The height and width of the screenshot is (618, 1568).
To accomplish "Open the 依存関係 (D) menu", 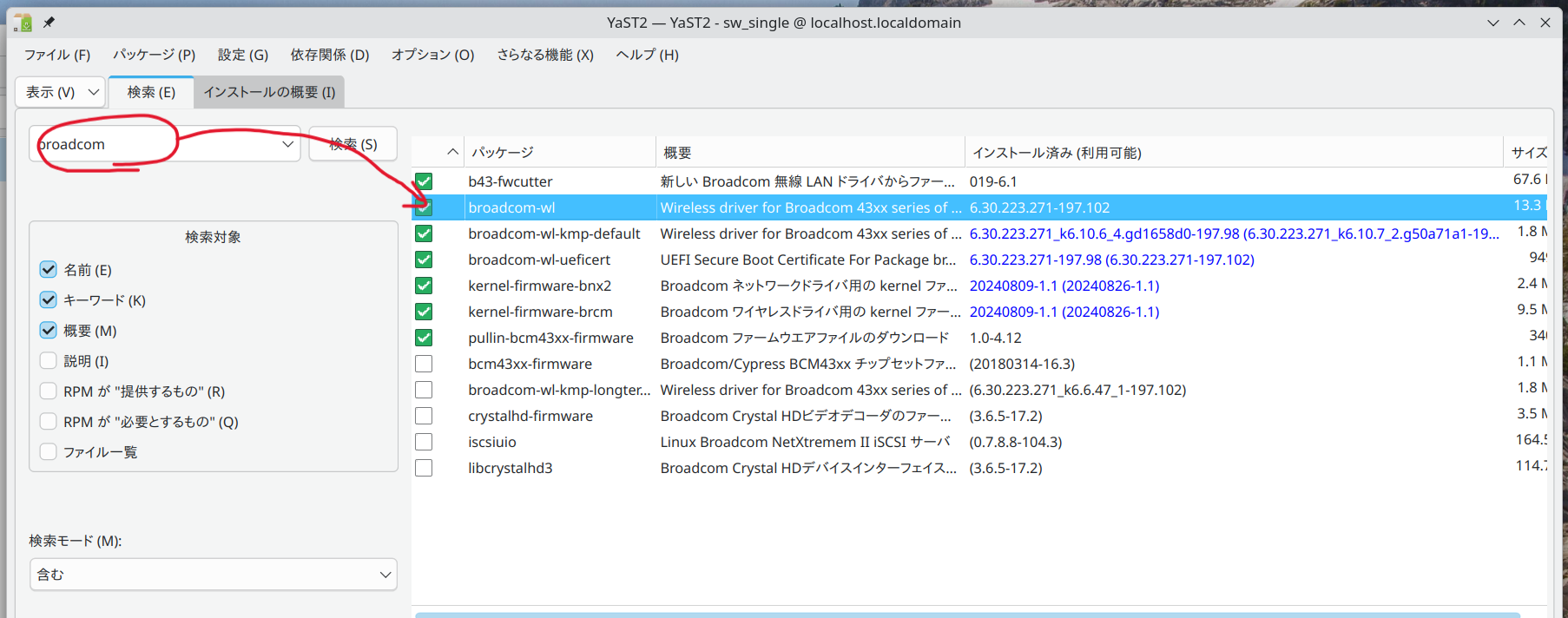I will point(330,55).
